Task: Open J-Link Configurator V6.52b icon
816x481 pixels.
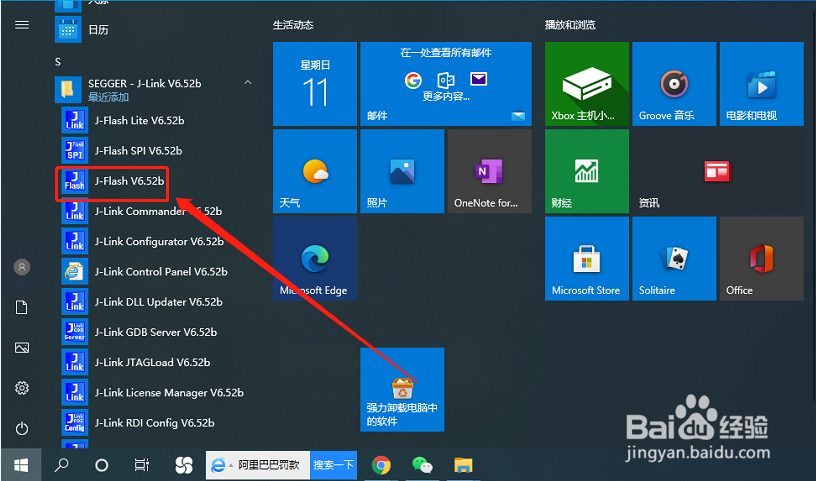Action: pyautogui.click(x=74, y=241)
